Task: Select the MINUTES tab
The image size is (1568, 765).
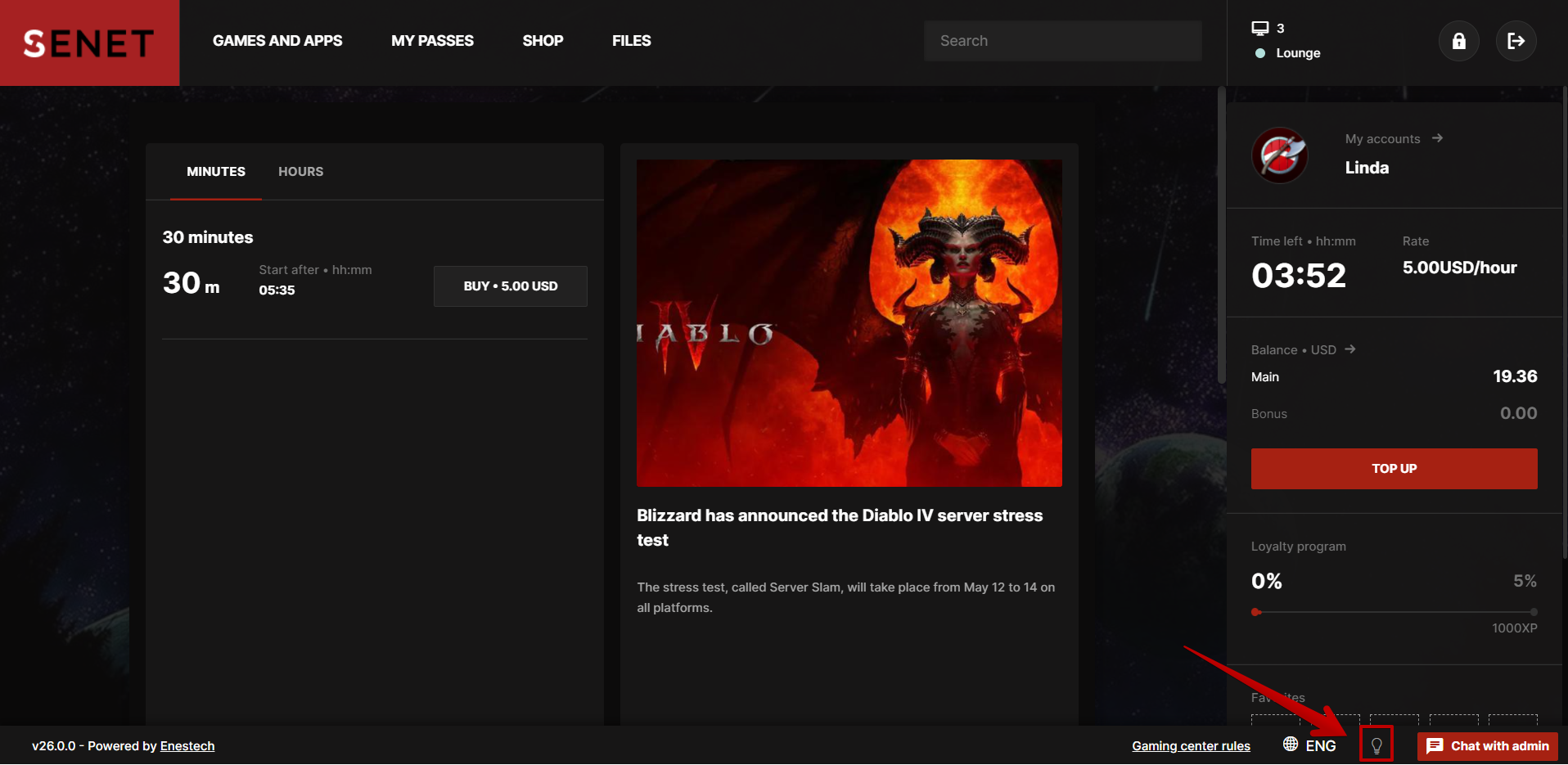Action: click(216, 172)
